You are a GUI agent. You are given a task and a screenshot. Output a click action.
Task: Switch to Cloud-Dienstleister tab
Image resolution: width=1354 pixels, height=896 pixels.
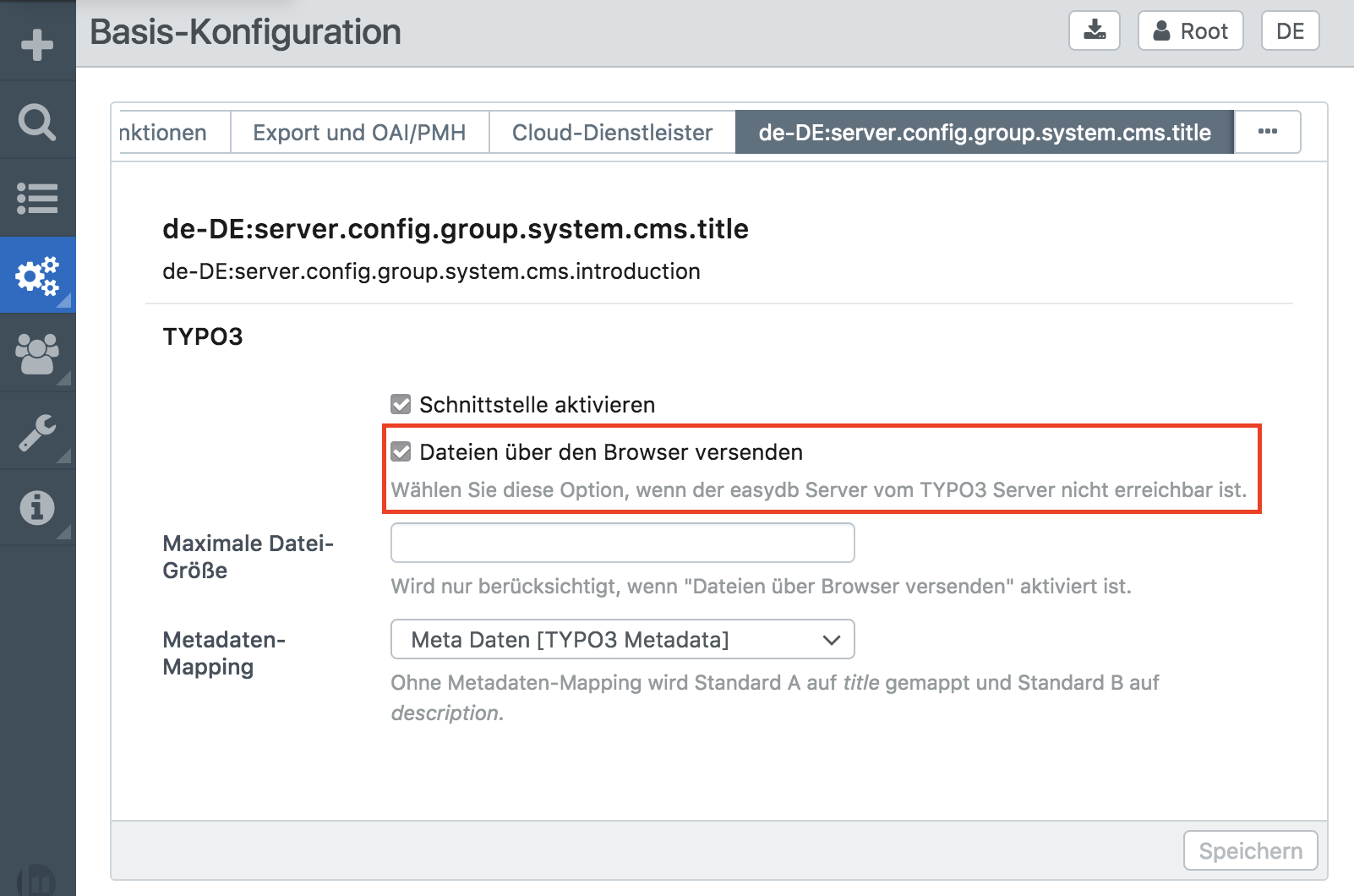point(612,133)
